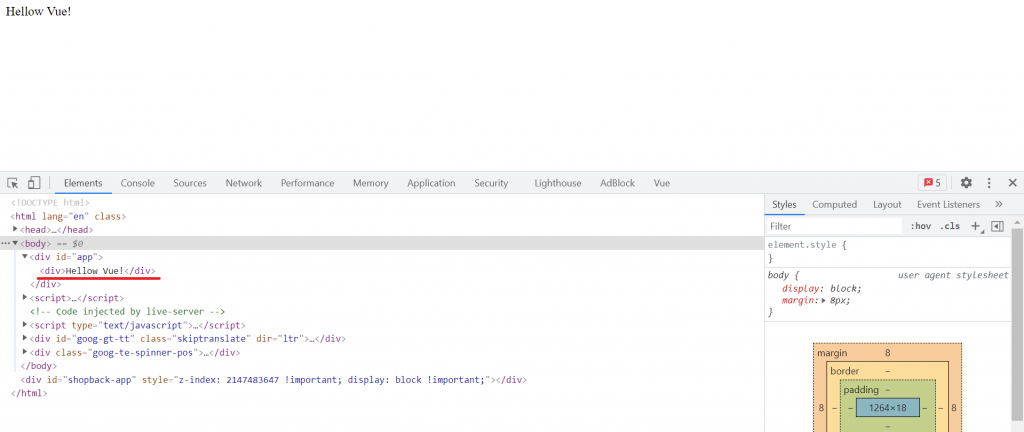Collapse the body element node
This screenshot has width=1024, height=432.
click(x=15, y=243)
